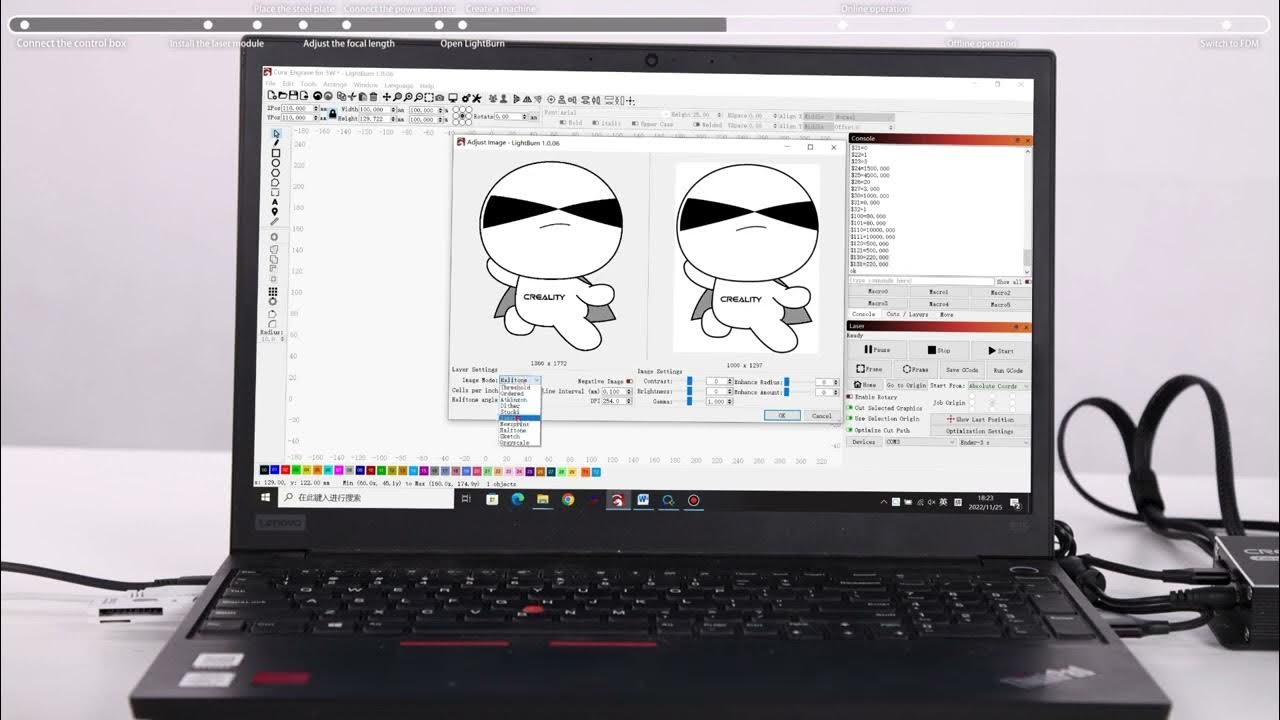Click the Save GCode button
1280x720 pixels.
[962, 370]
